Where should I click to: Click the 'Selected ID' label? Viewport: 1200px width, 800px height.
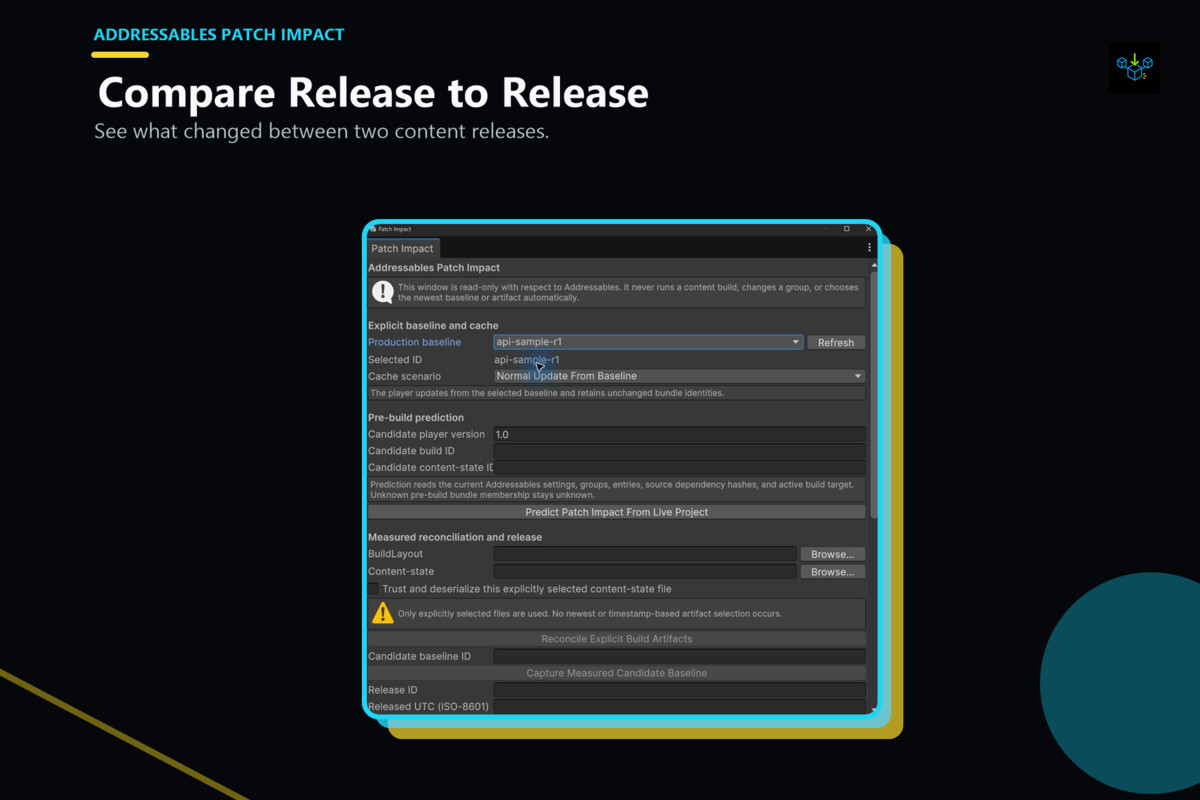pos(395,359)
